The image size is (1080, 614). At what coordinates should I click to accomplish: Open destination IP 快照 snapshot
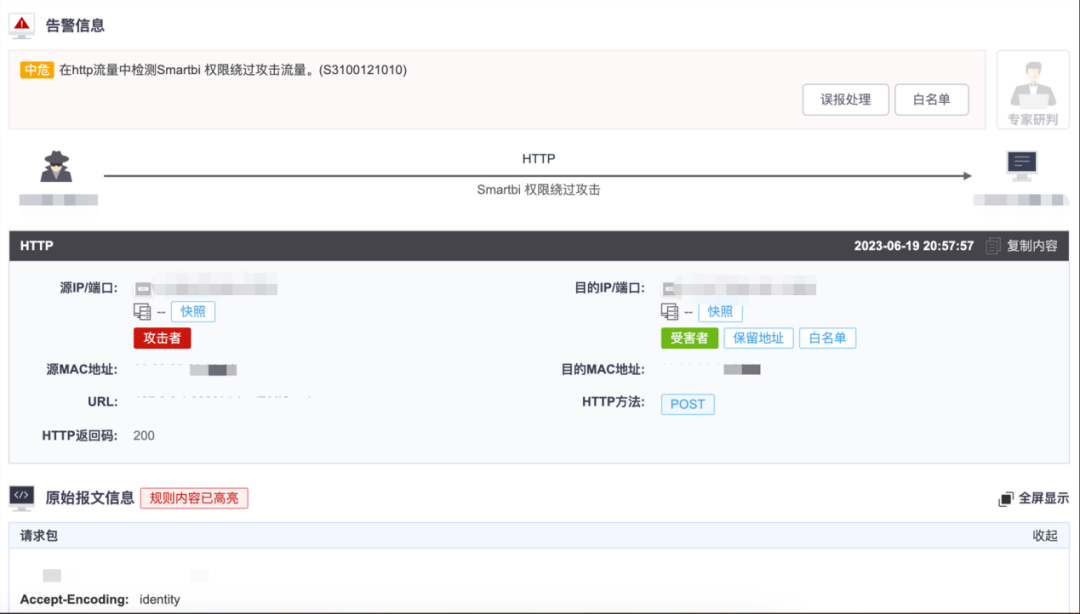coord(720,311)
